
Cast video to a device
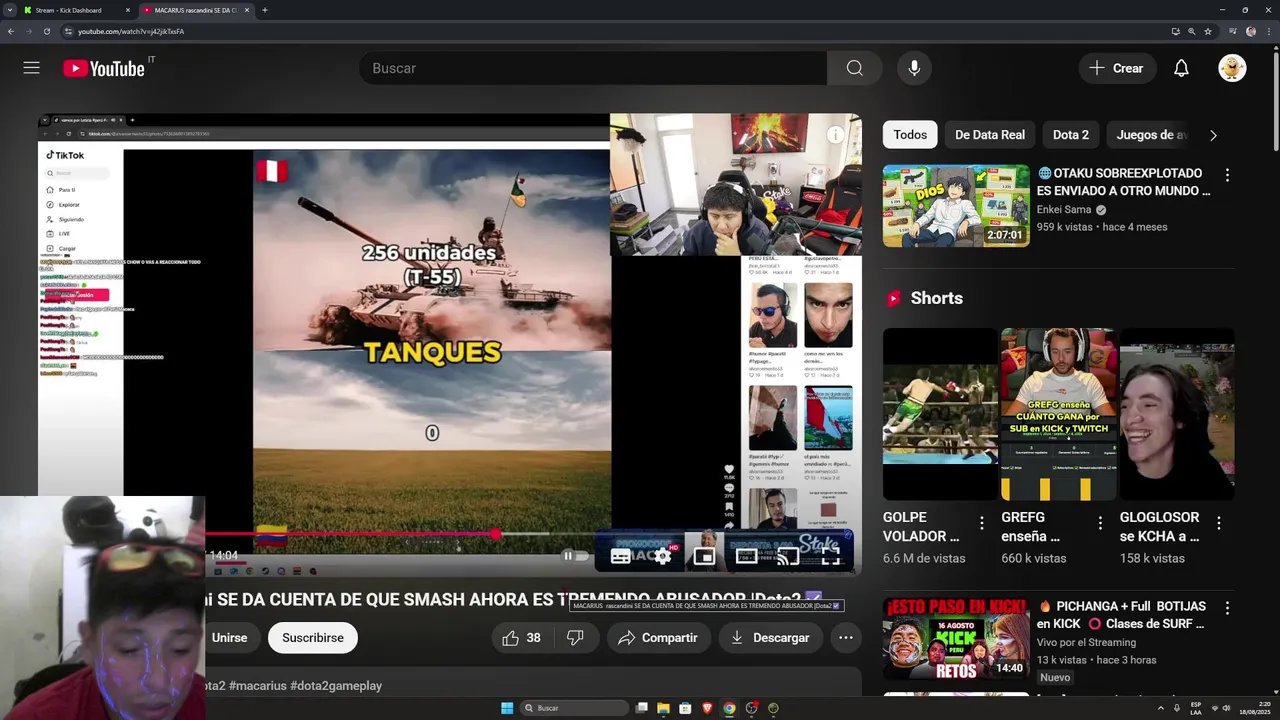(x=788, y=557)
